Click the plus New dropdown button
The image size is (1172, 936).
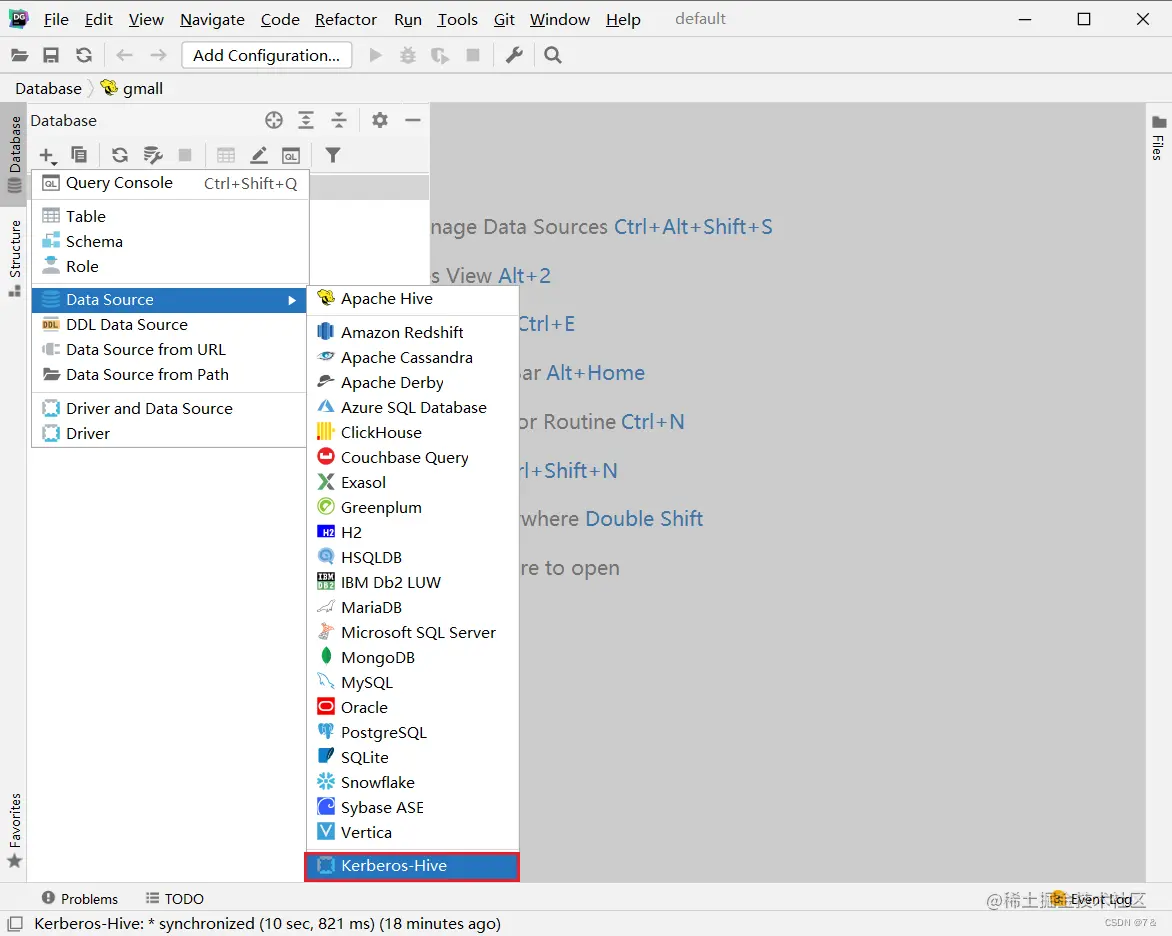tap(48, 156)
